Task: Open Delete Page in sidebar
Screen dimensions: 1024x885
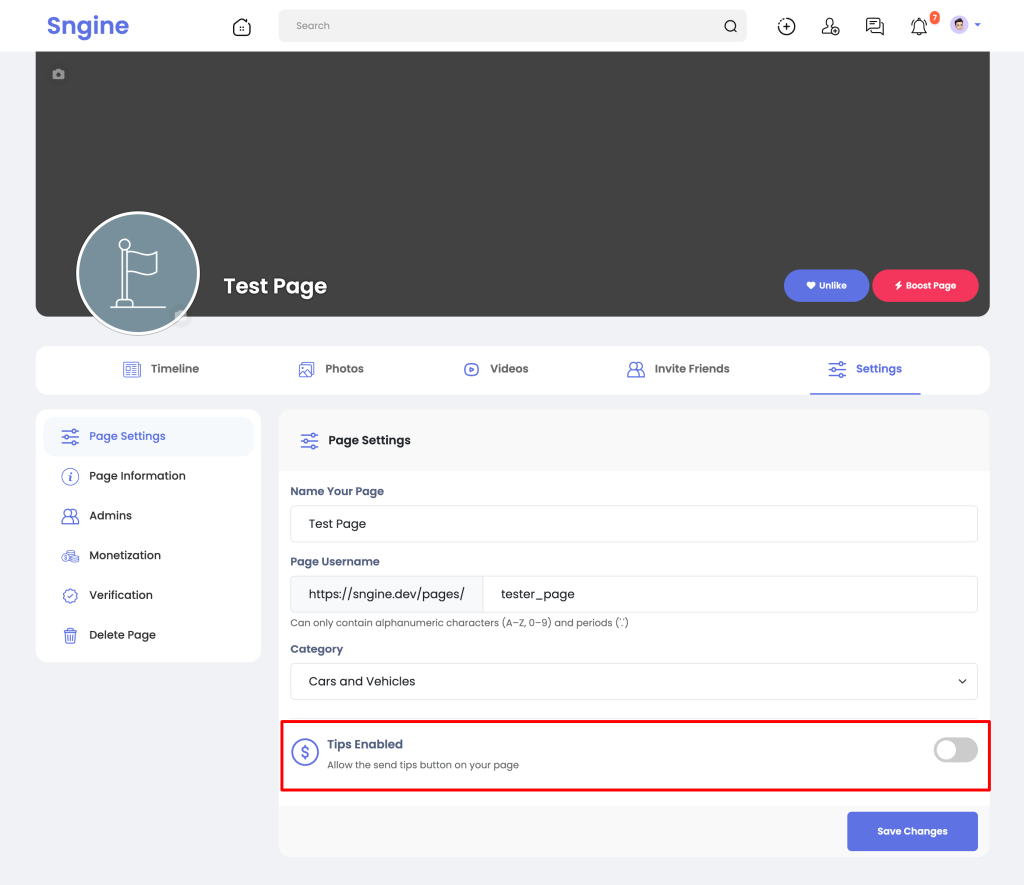Action: click(148, 636)
